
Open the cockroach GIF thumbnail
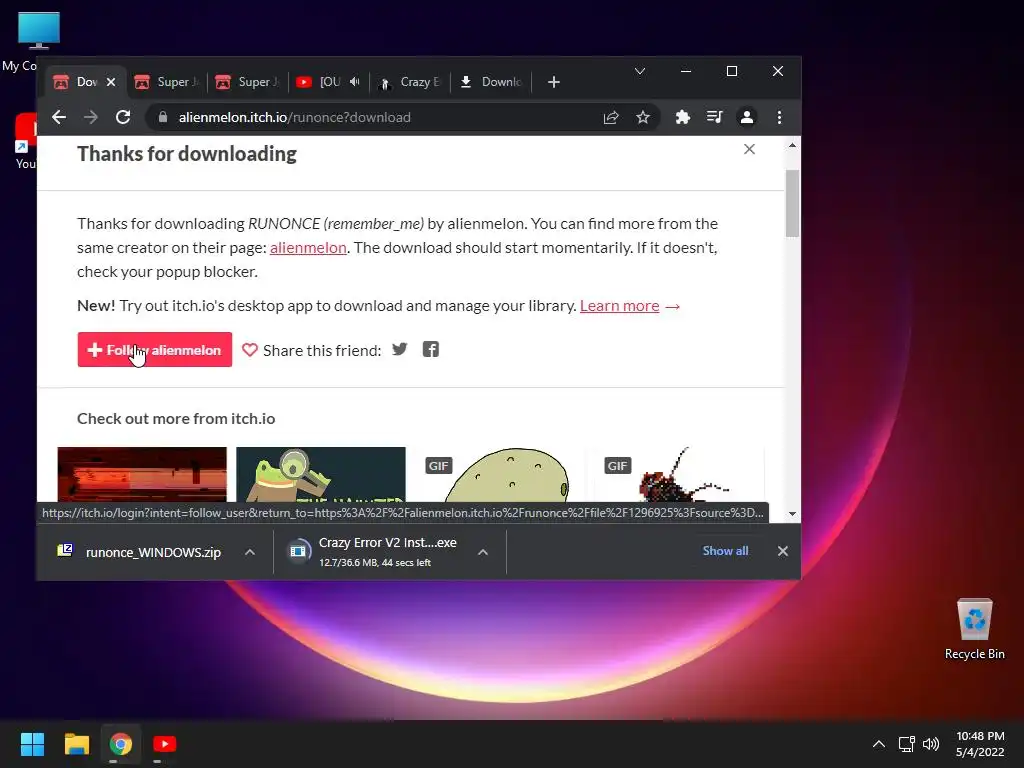pyautogui.click(x=678, y=475)
